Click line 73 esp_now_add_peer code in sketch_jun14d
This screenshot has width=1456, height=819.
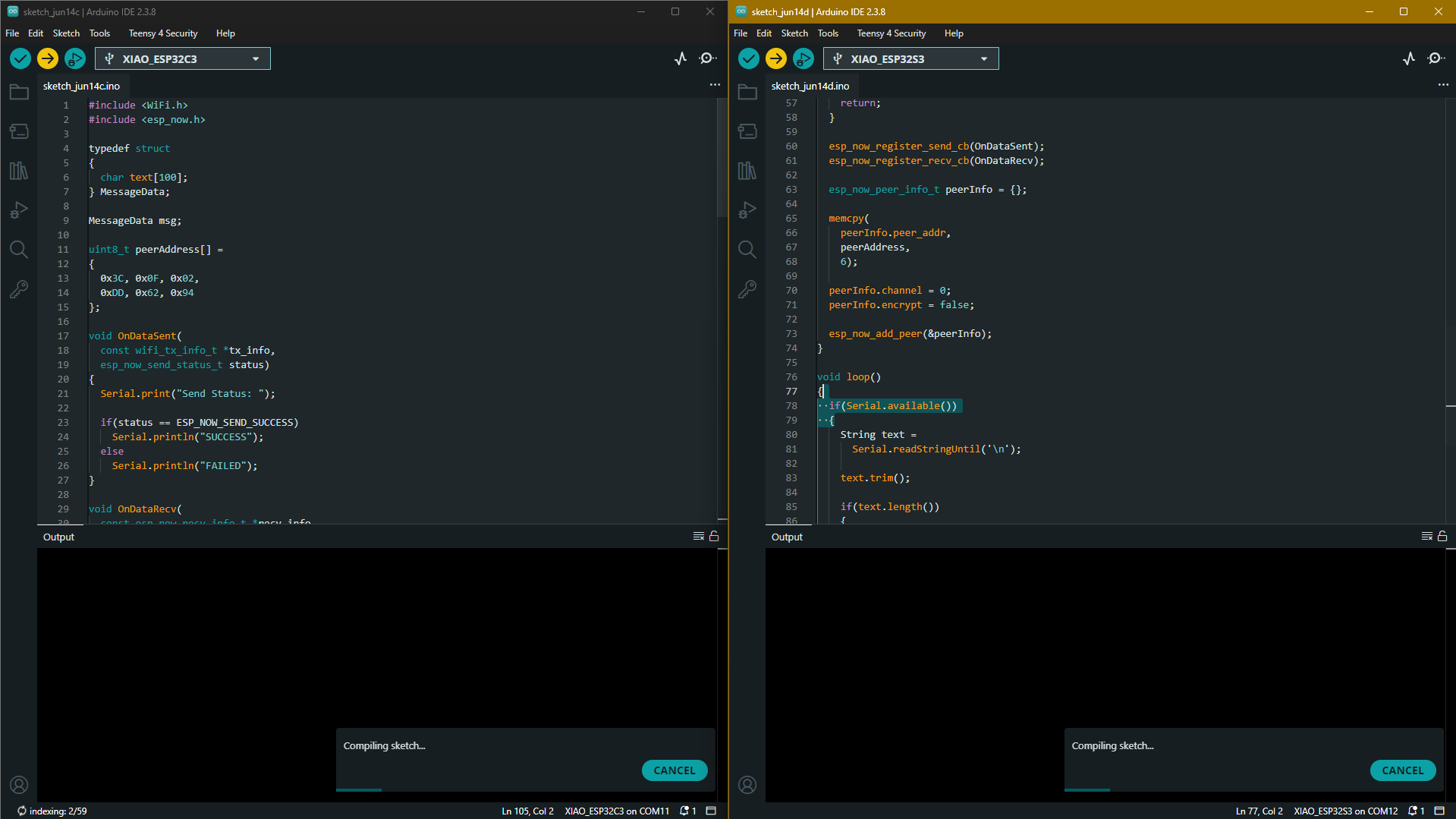tap(910, 333)
